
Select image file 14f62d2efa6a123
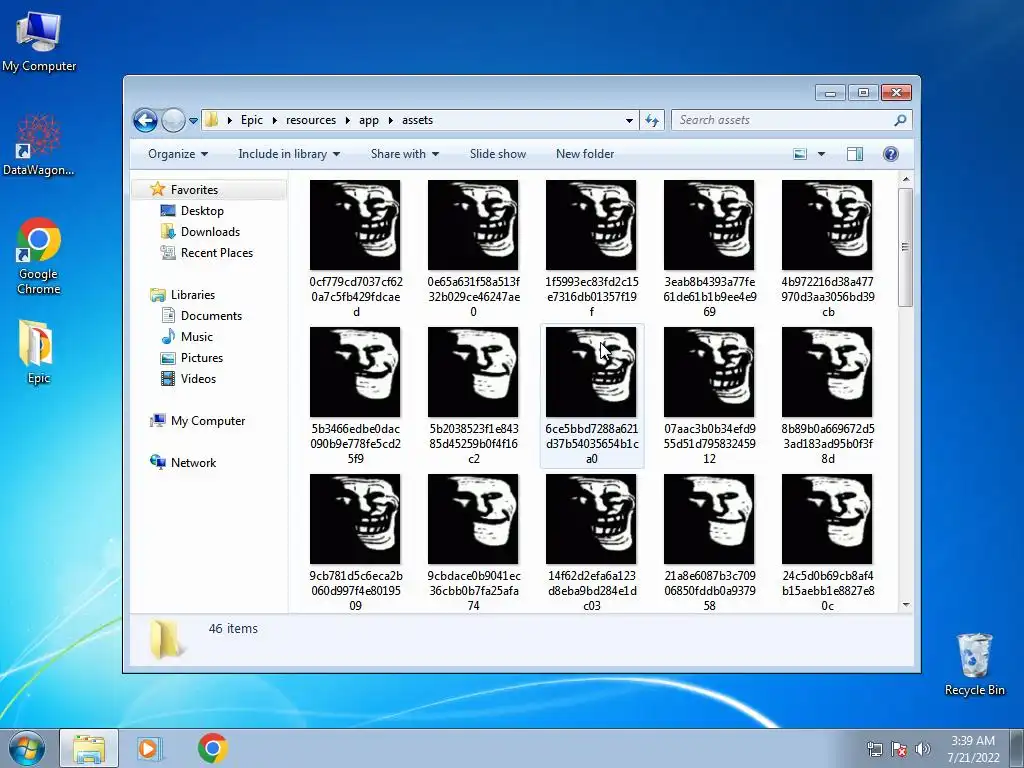coord(591,543)
